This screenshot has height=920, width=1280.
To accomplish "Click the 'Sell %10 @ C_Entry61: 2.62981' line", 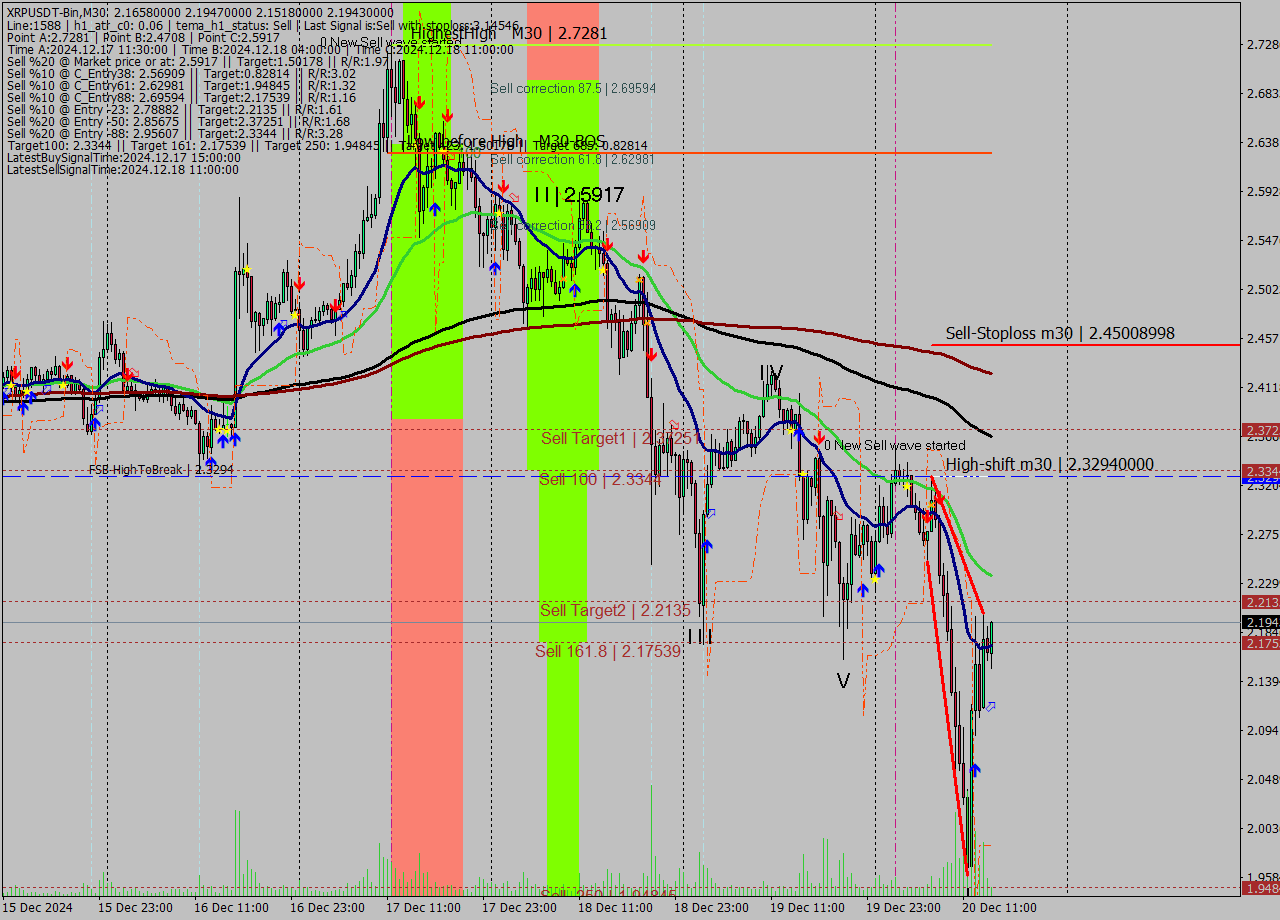I will (181, 86).
